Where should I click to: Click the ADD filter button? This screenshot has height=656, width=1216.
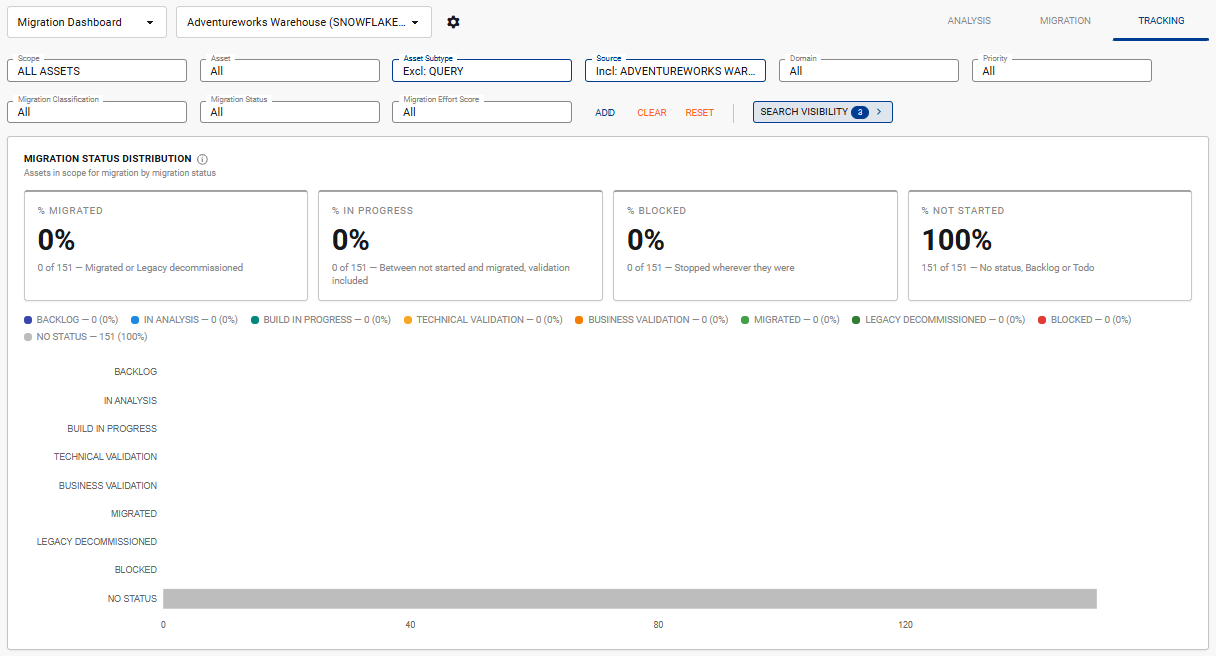coord(605,113)
